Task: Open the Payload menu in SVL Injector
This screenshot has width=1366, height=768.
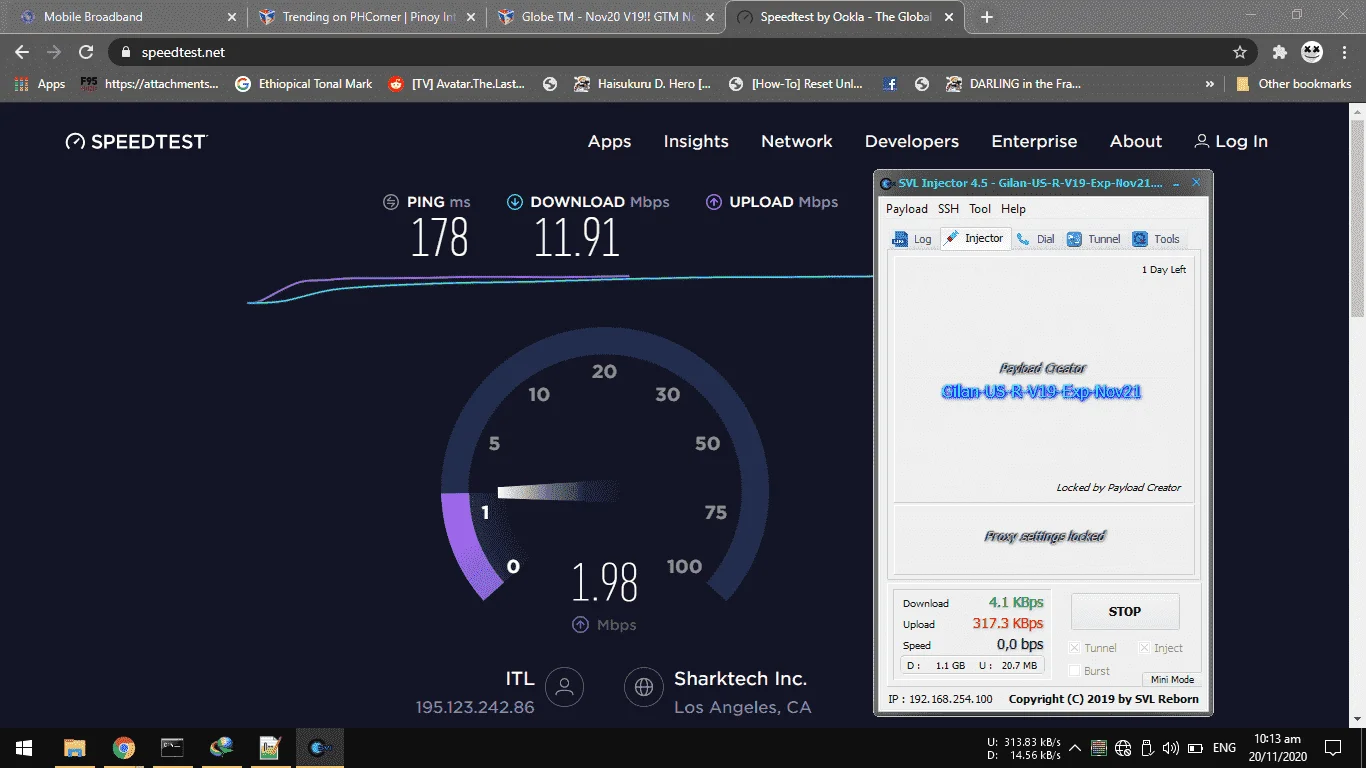Action: [907, 209]
